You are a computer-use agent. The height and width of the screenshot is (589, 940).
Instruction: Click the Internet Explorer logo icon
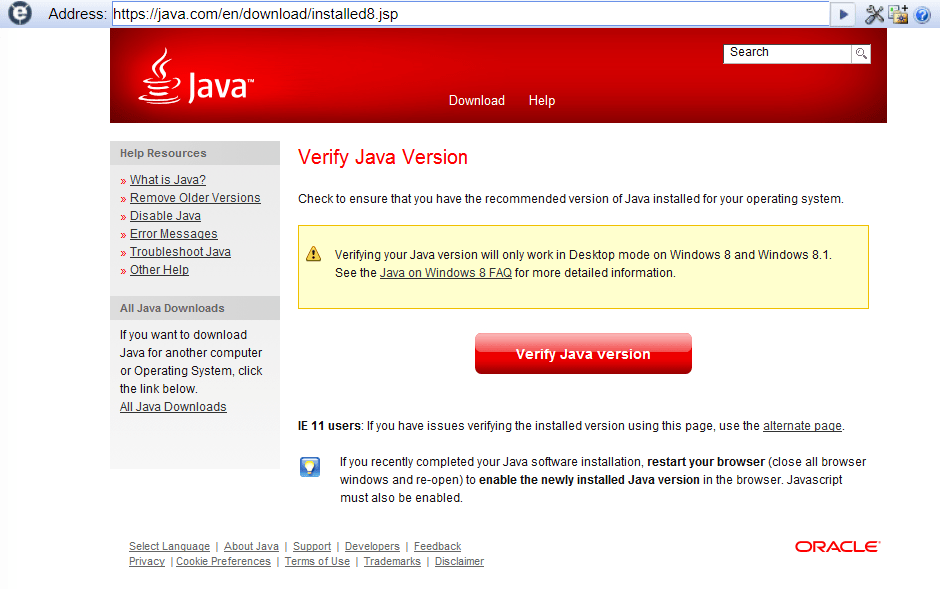pos(19,14)
